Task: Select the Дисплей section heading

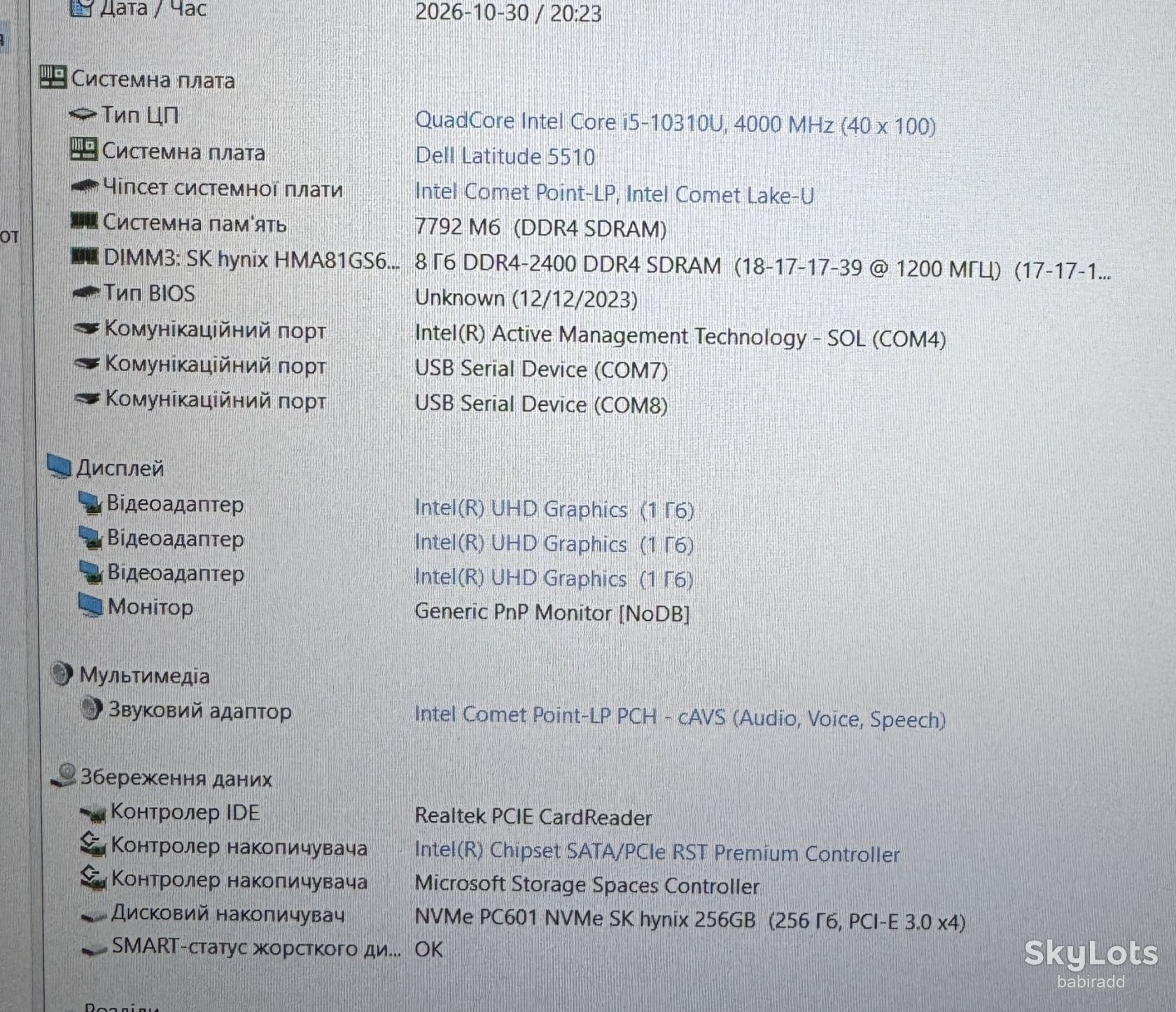Action: [120, 468]
